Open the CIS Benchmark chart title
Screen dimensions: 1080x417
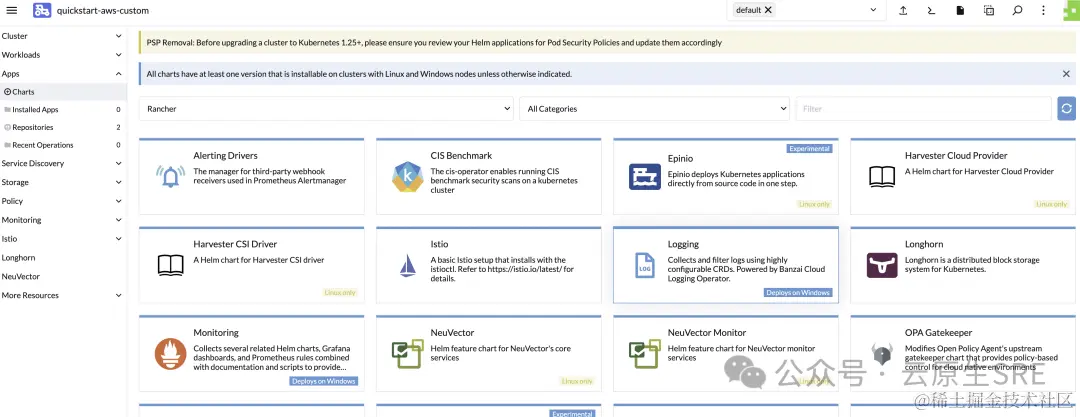pyautogui.click(x=461, y=156)
